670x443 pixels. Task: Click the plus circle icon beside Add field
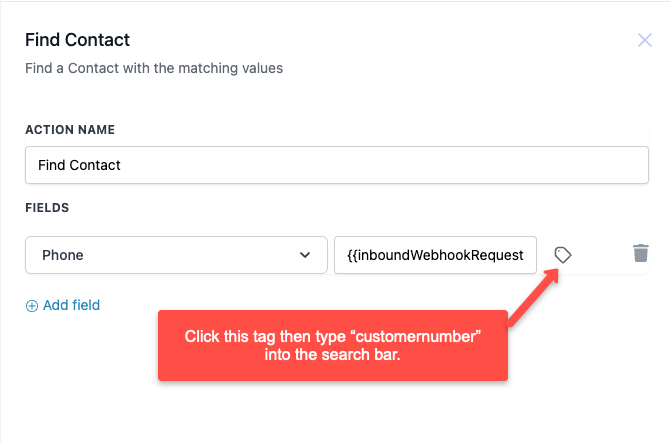32,306
